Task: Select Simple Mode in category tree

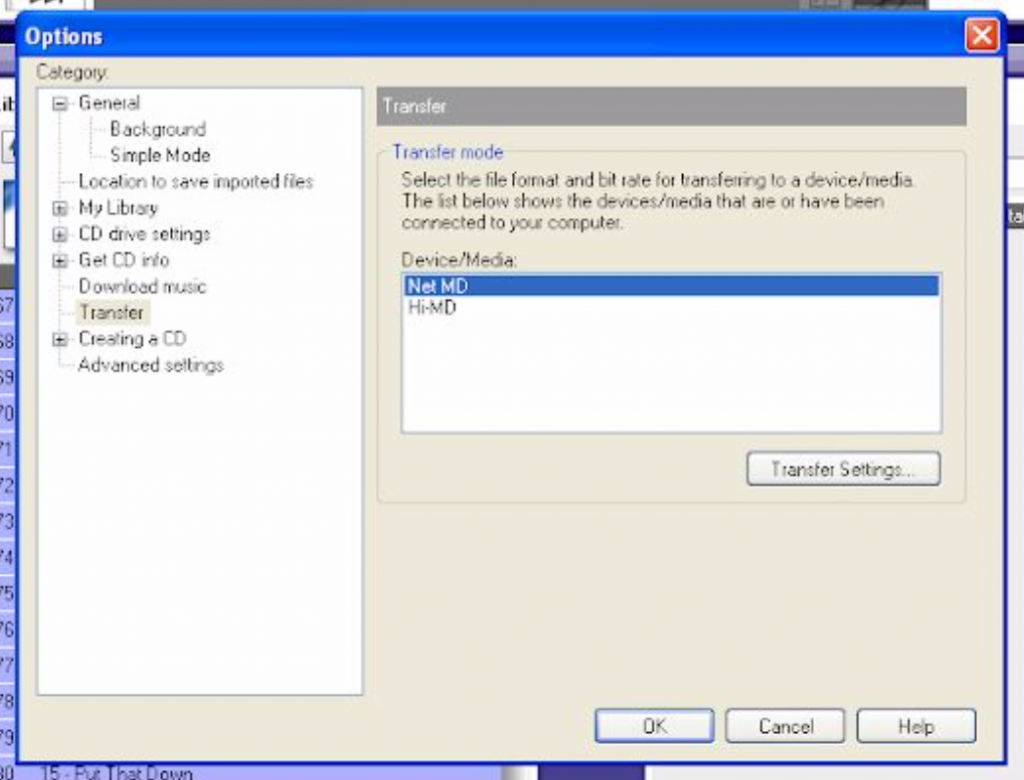Action: click(x=159, y=155)
